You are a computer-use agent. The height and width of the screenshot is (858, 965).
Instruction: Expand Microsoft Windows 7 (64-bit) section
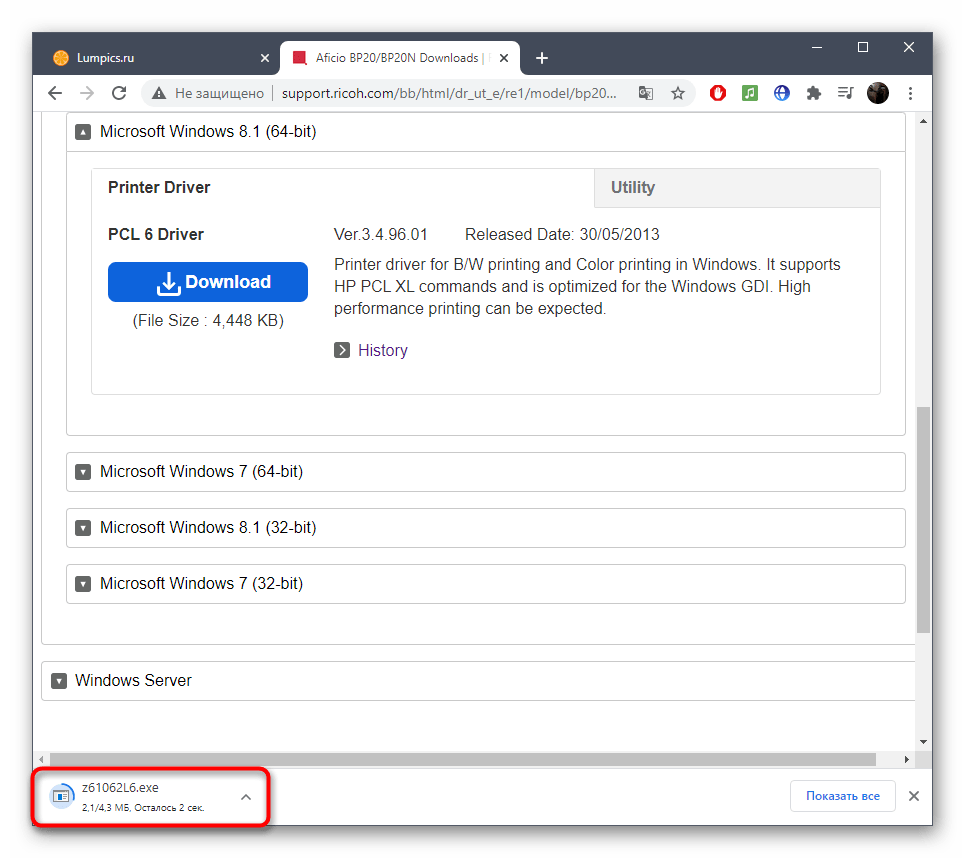(x=486, y=472)
